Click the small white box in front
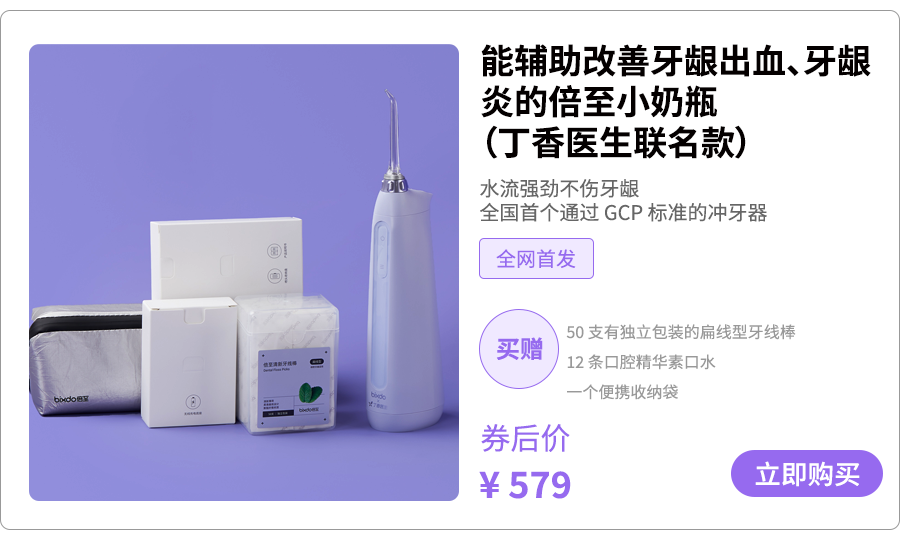The height and width of the screenshot is (540, 900). (189, 362)
